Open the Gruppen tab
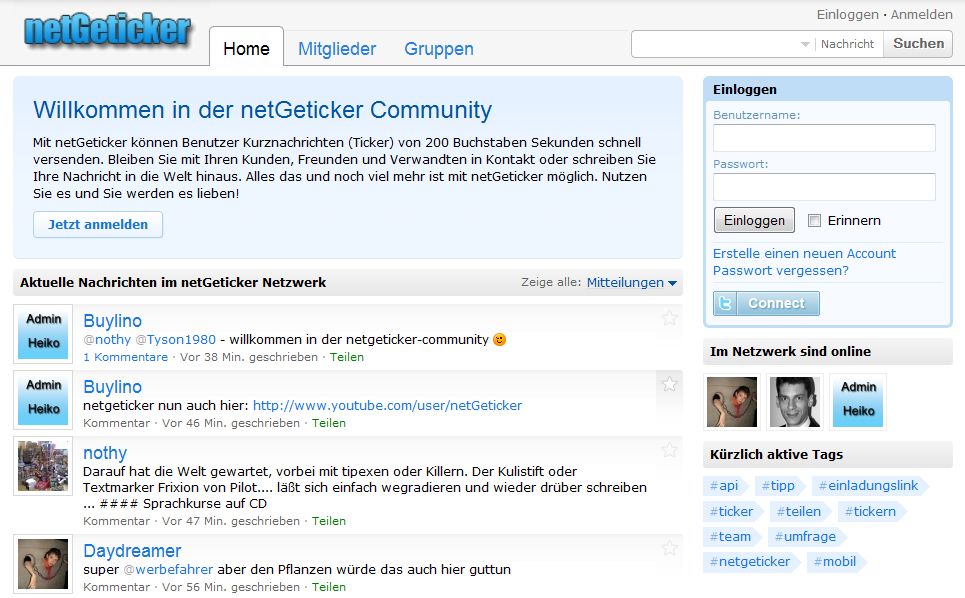Viewport: 965px width, 598px height. tap(439, 49)
